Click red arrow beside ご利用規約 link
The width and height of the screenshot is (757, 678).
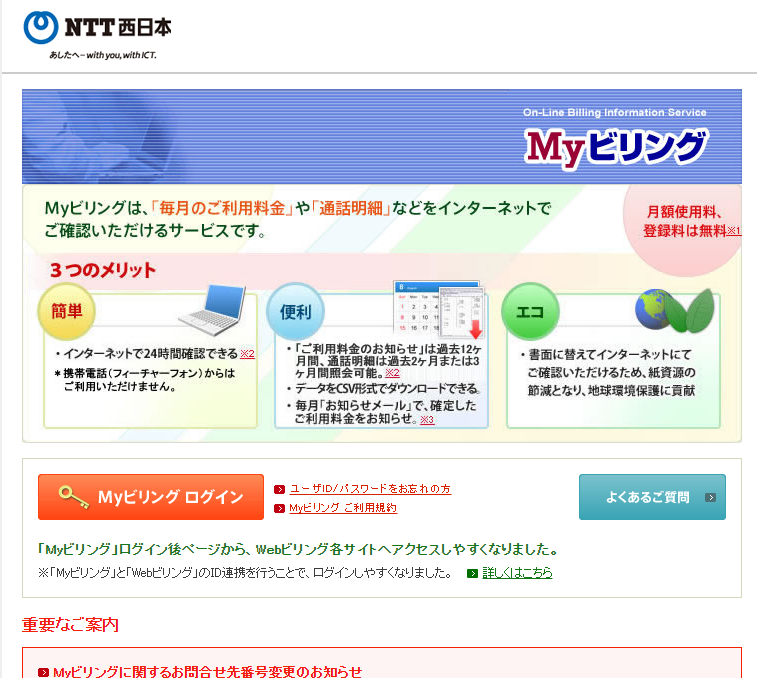point(279,508)
